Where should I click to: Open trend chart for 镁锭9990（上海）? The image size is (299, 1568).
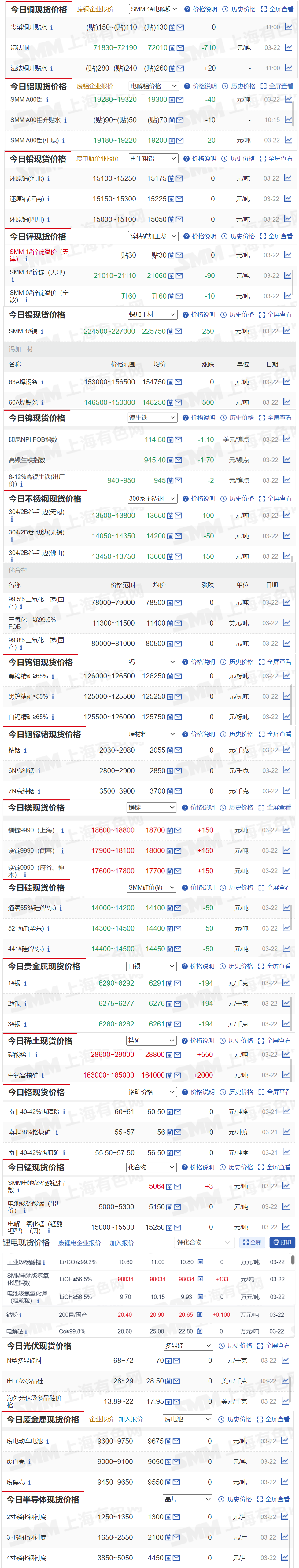[x=286, y=830]
